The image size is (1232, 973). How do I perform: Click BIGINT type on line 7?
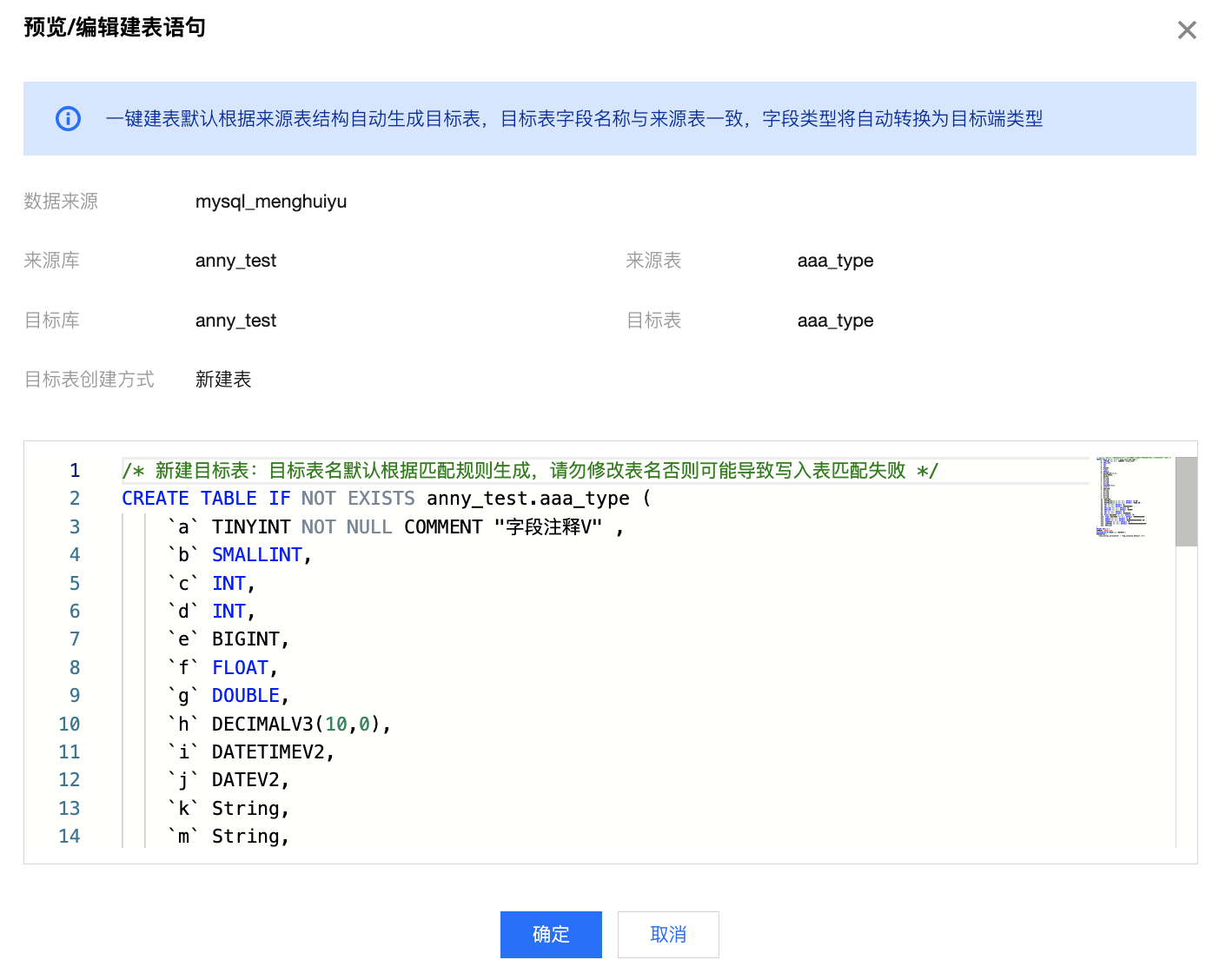click(246, 639)
